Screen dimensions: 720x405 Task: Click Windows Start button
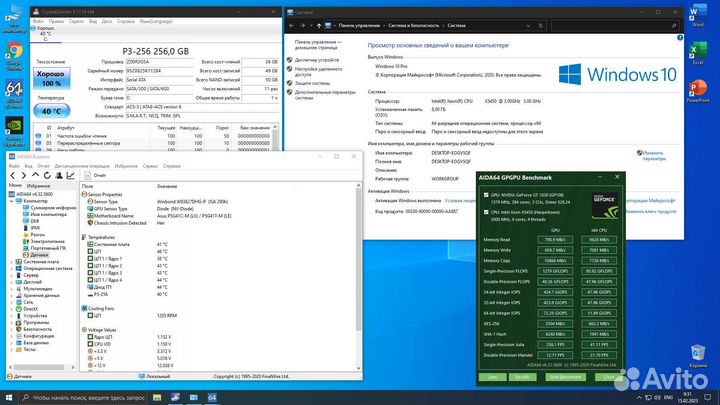[9, 397]
